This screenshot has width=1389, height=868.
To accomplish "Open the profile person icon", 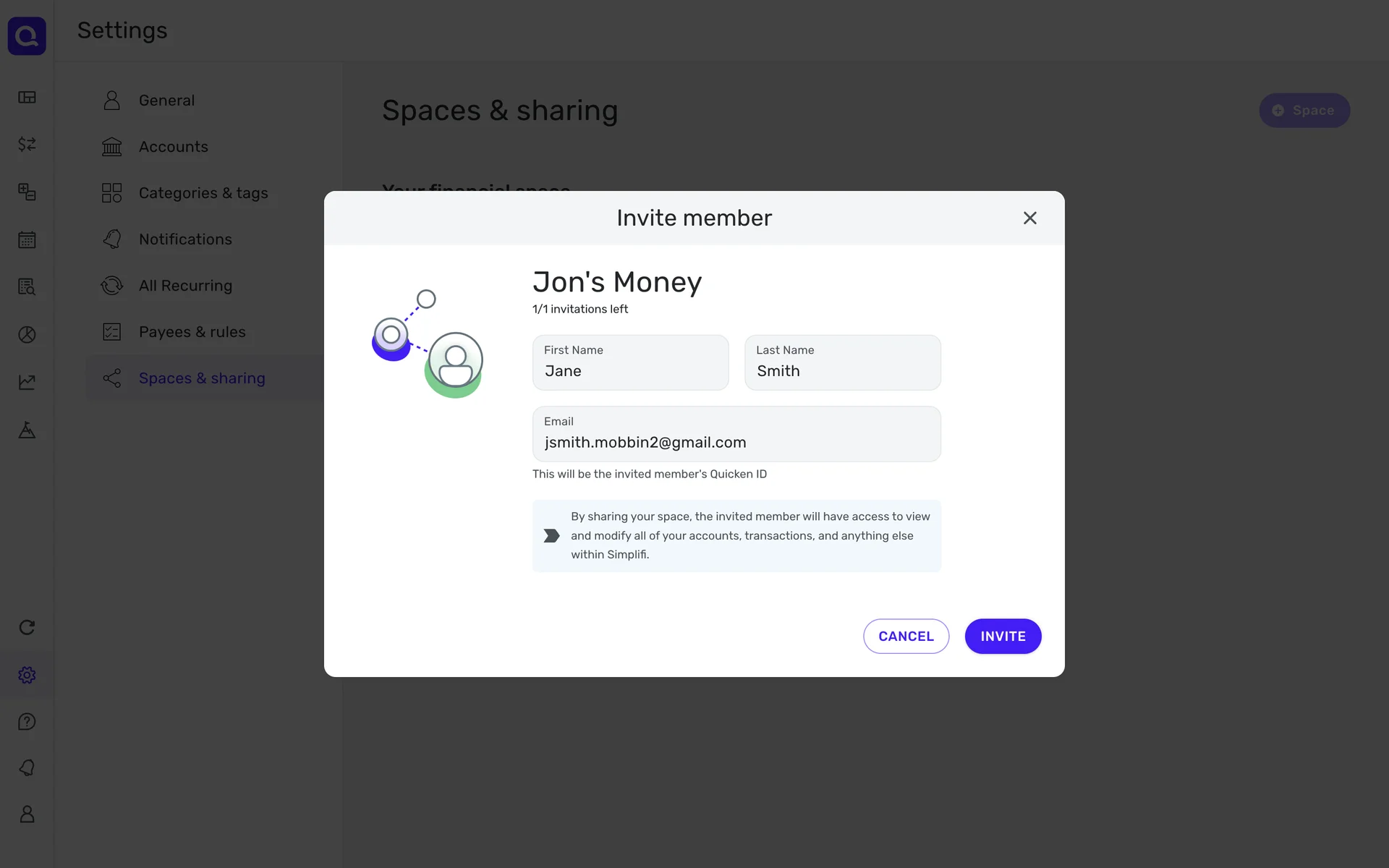I will click(x=27, y=814).
